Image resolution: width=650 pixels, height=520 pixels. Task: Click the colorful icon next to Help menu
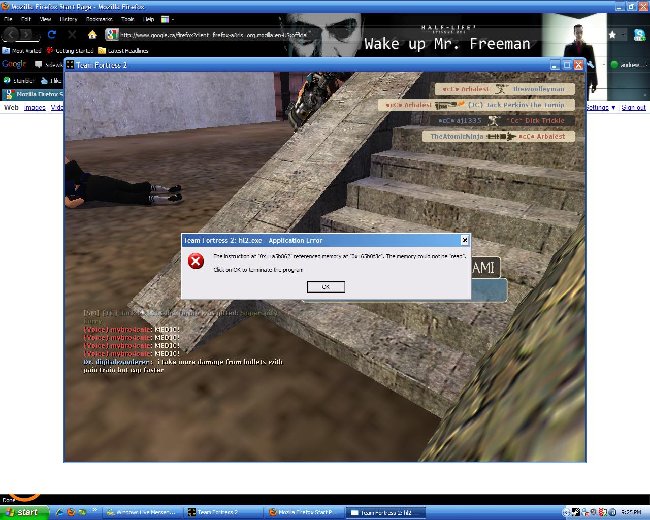(x=165, y=19)
